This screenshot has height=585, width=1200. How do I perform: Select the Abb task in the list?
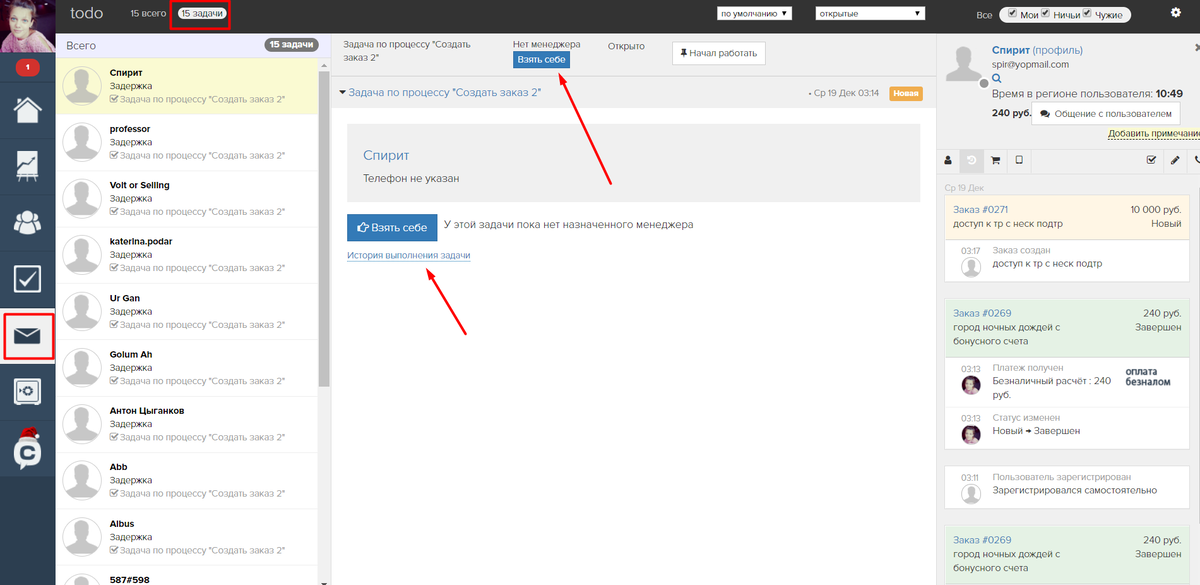[188, 480]
